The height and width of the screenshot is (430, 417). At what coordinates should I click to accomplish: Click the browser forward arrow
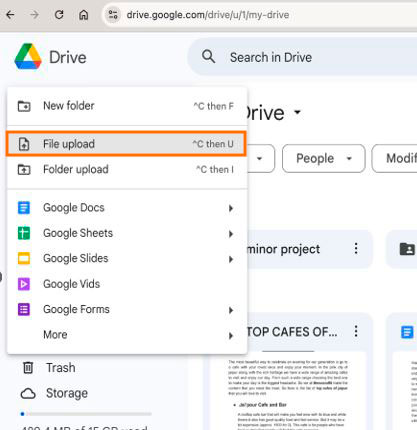pos(34,15)
